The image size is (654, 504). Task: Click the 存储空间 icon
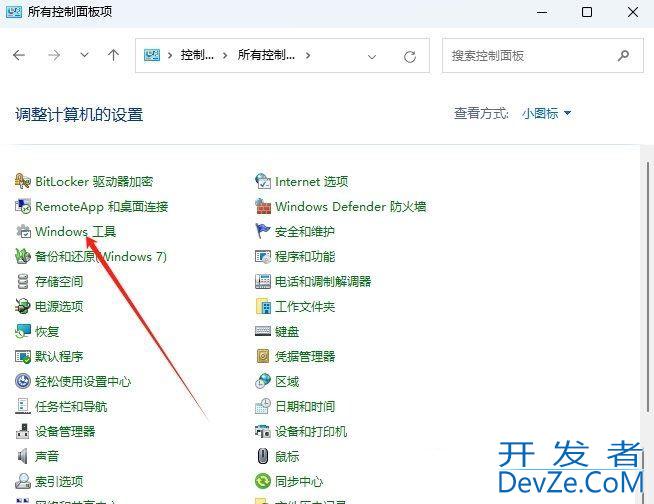click(x=23, y=282)
